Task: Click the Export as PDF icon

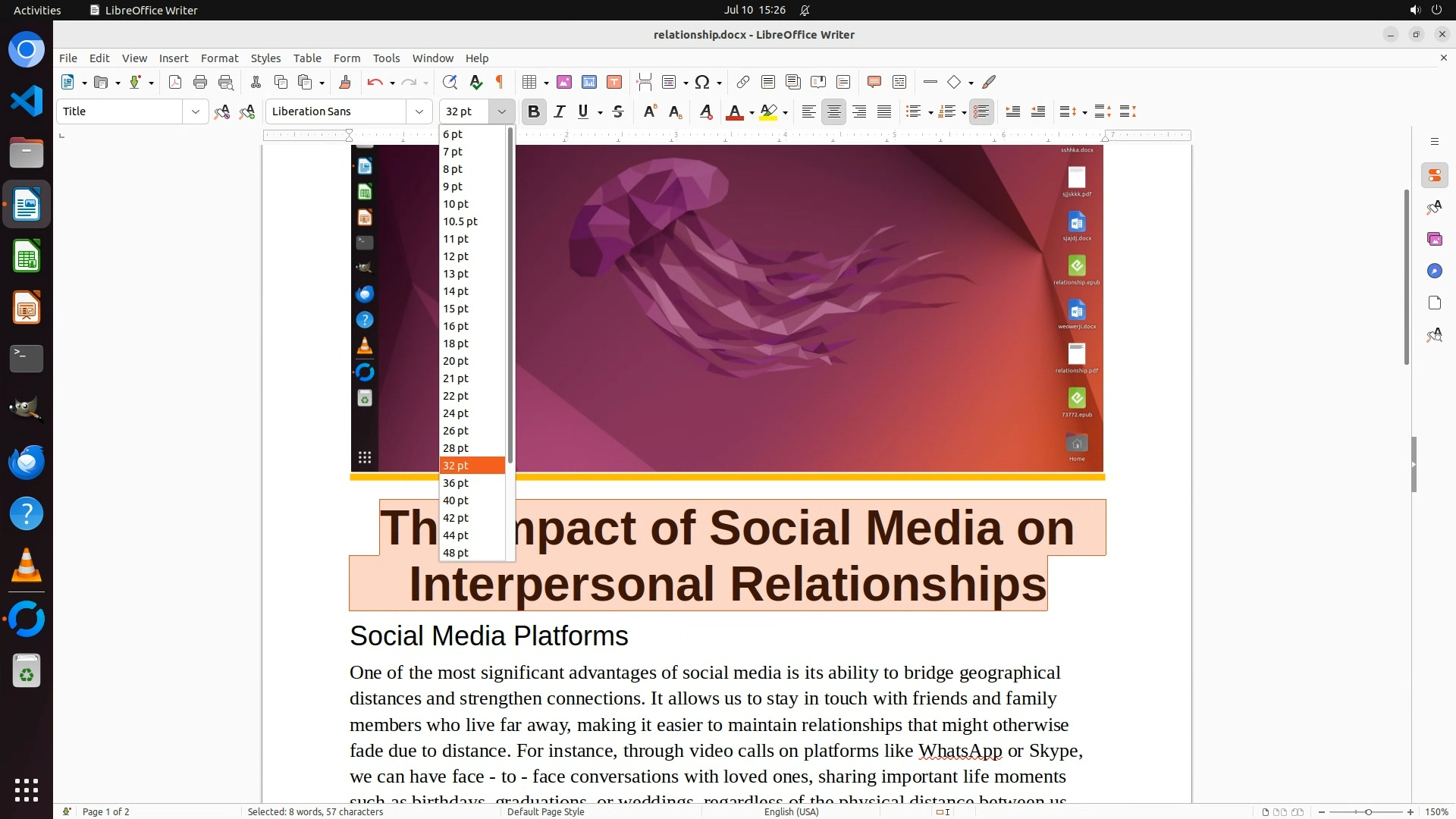Action: [x=175, y=83]
